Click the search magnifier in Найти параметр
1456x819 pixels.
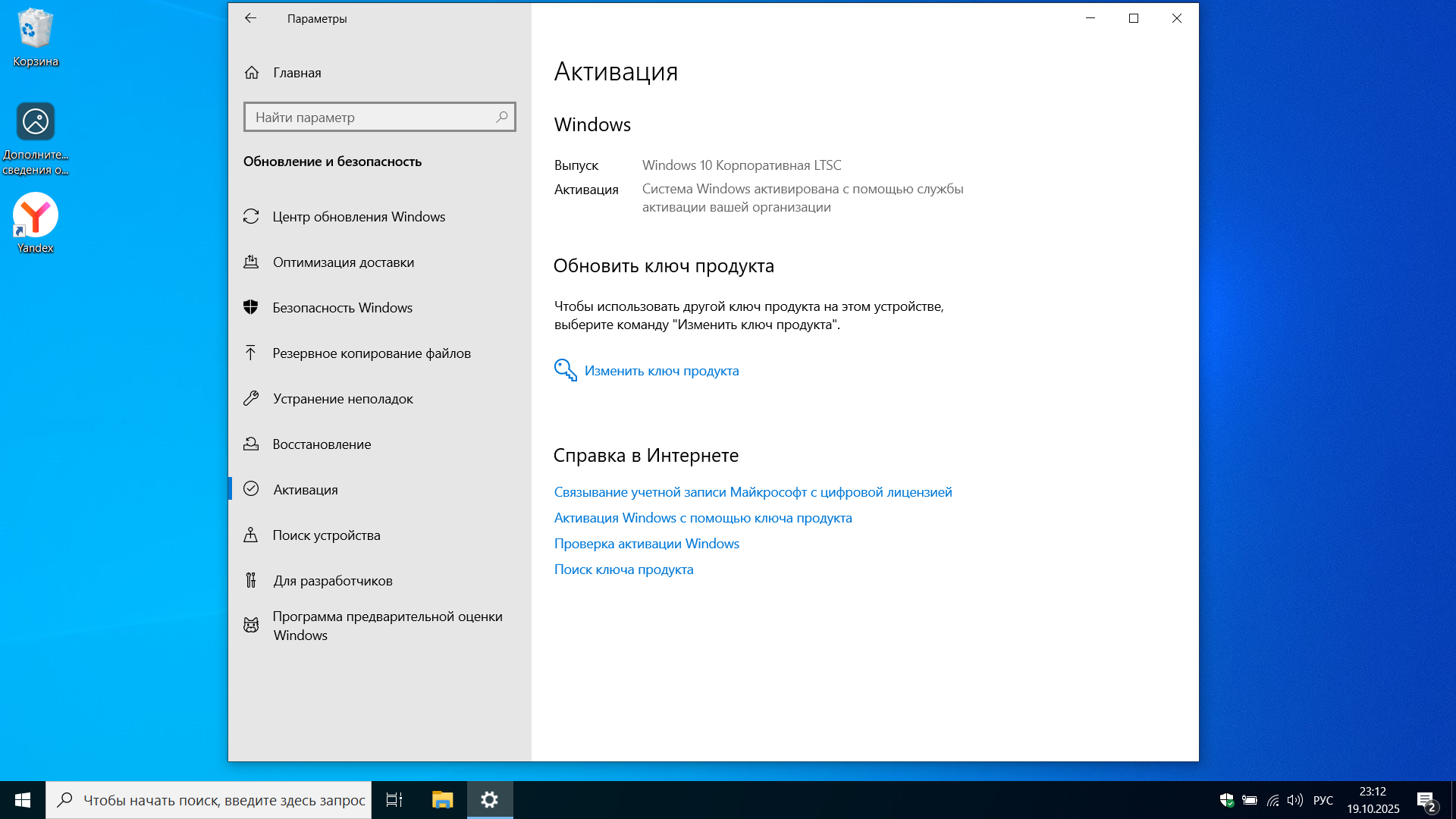[x=501, y=117]
